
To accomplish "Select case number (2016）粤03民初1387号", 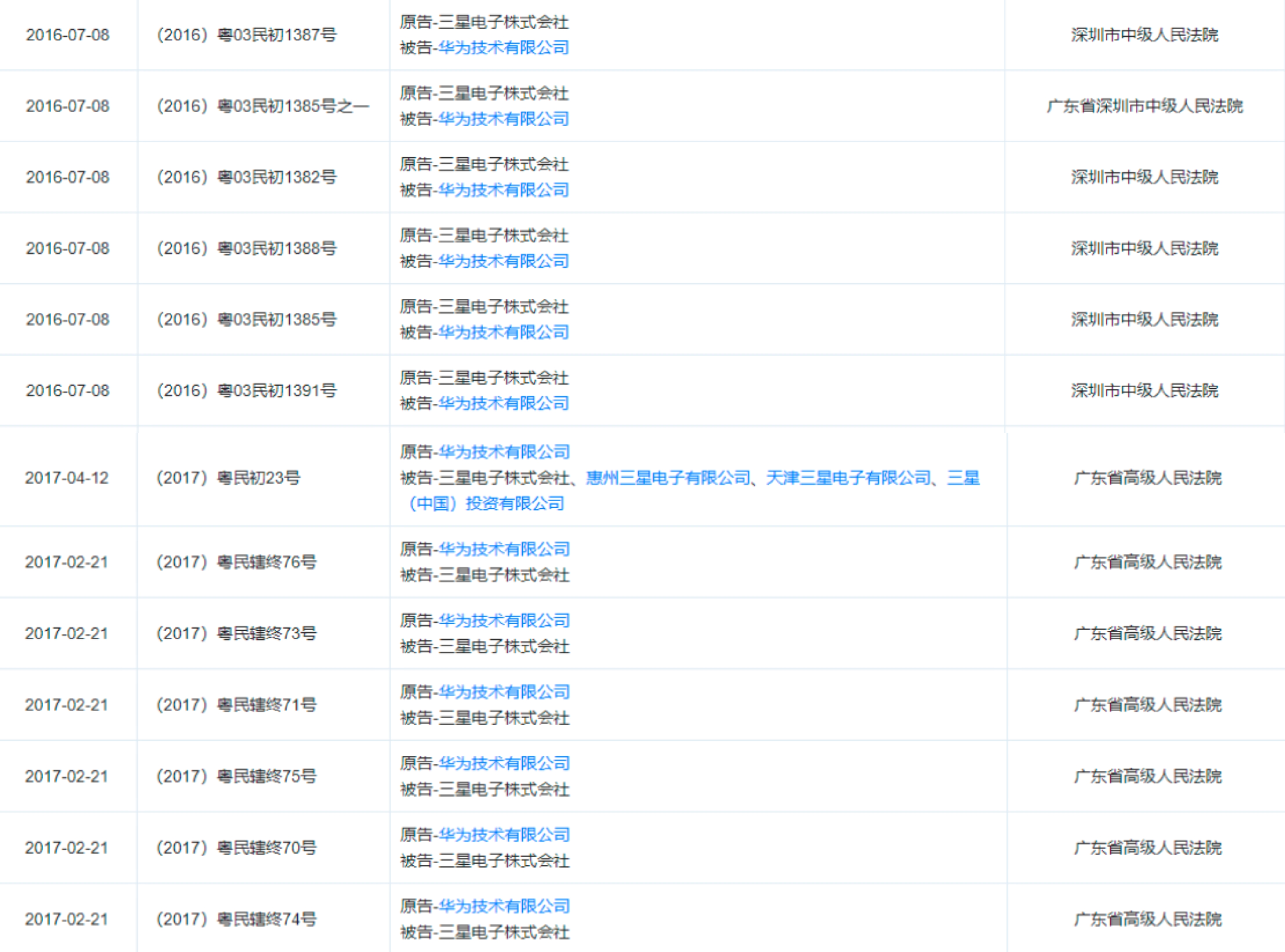I will click(x=247, y=35).
